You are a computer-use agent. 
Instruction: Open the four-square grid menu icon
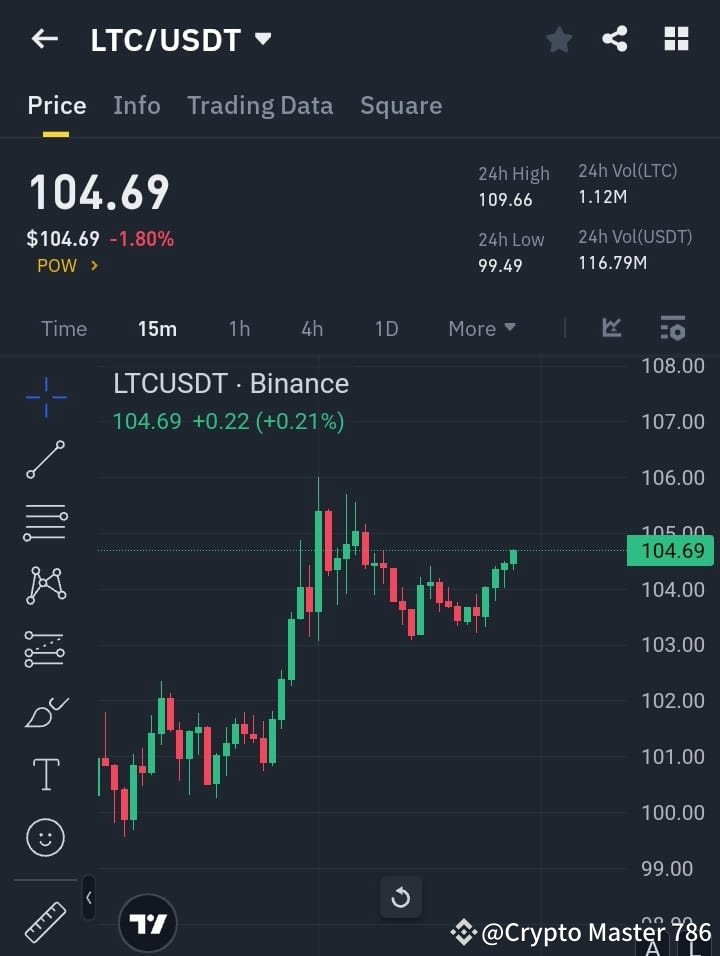(x=676, y=39)
